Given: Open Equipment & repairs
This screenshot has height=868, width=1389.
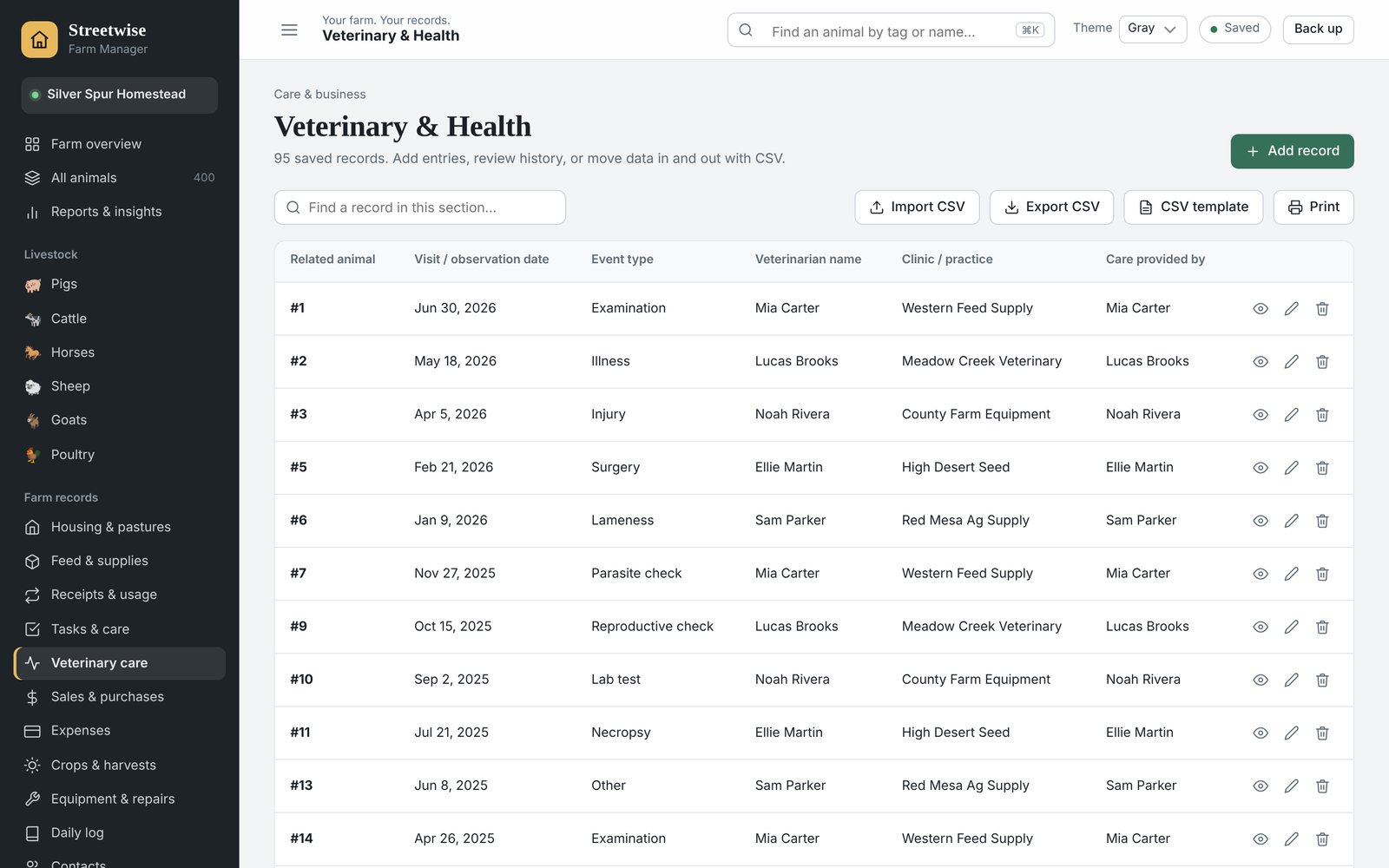Looking at the screenshot, I should click(x=119, y=799).
